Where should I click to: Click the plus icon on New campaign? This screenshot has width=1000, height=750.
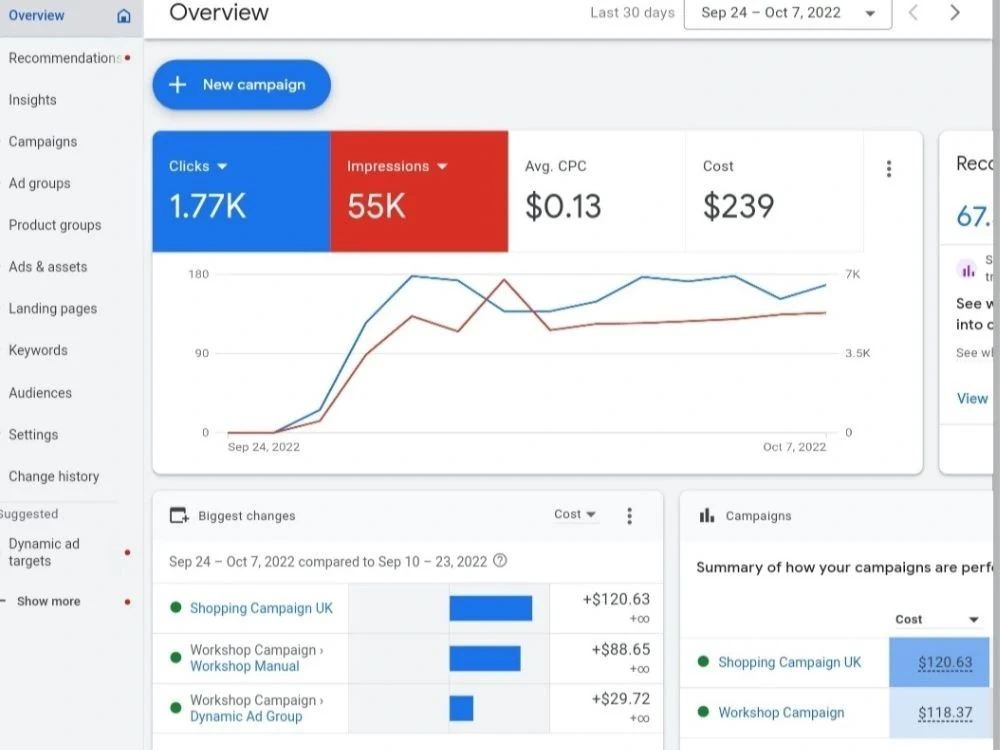point(177,85)
